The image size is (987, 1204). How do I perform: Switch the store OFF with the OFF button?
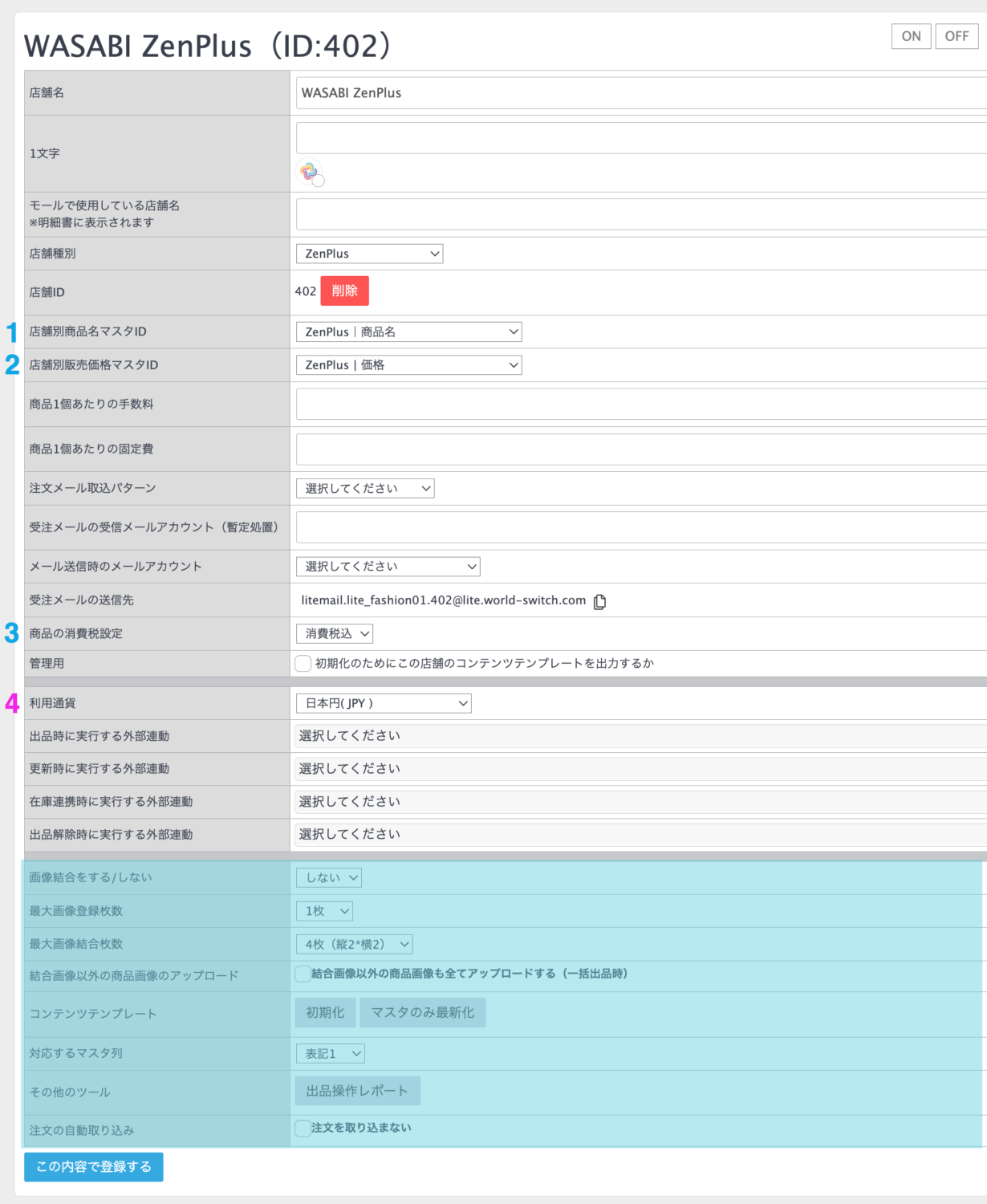pos(957,36)
